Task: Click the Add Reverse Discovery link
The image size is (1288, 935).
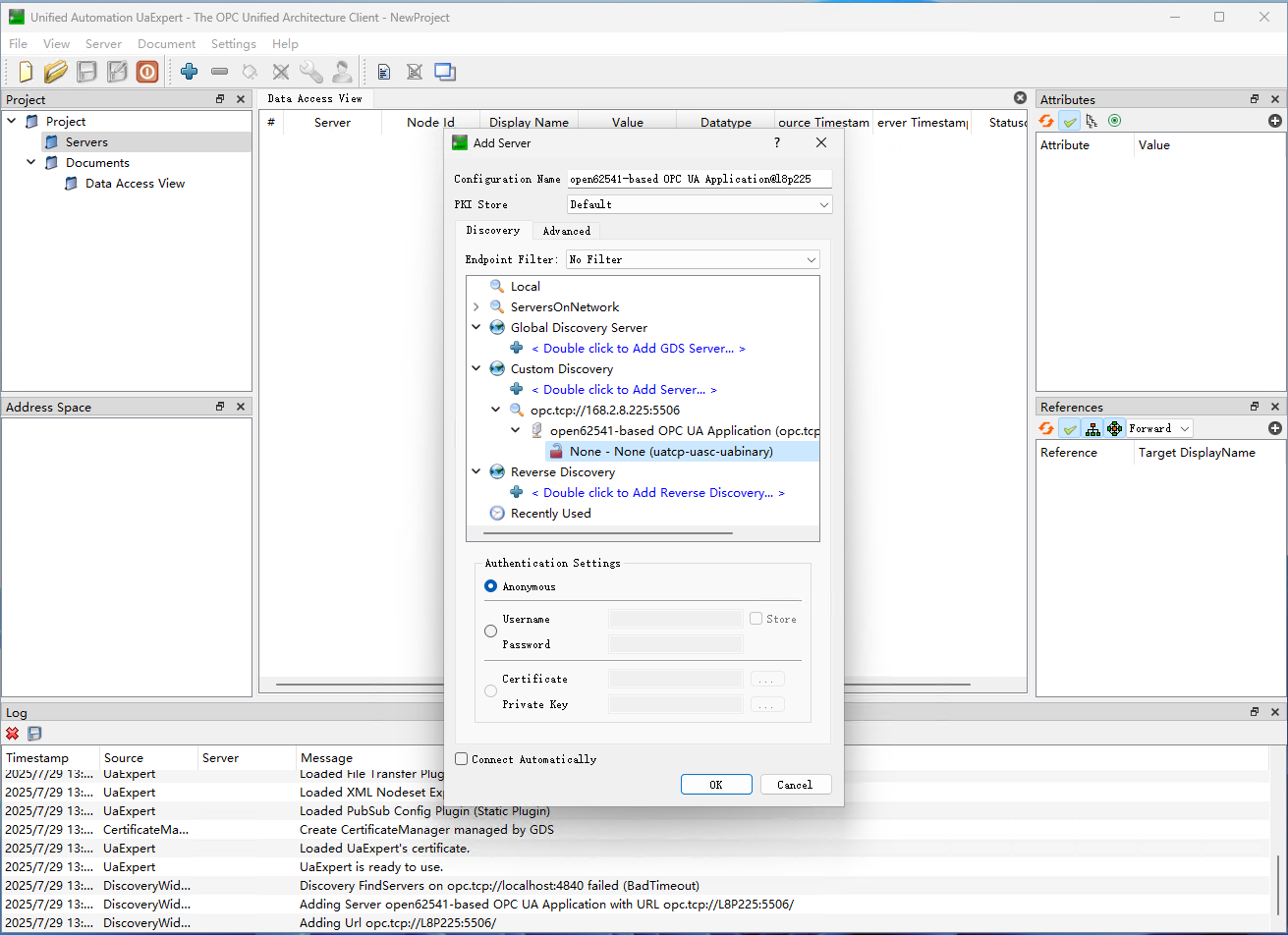Action: [x=658, y=493]
